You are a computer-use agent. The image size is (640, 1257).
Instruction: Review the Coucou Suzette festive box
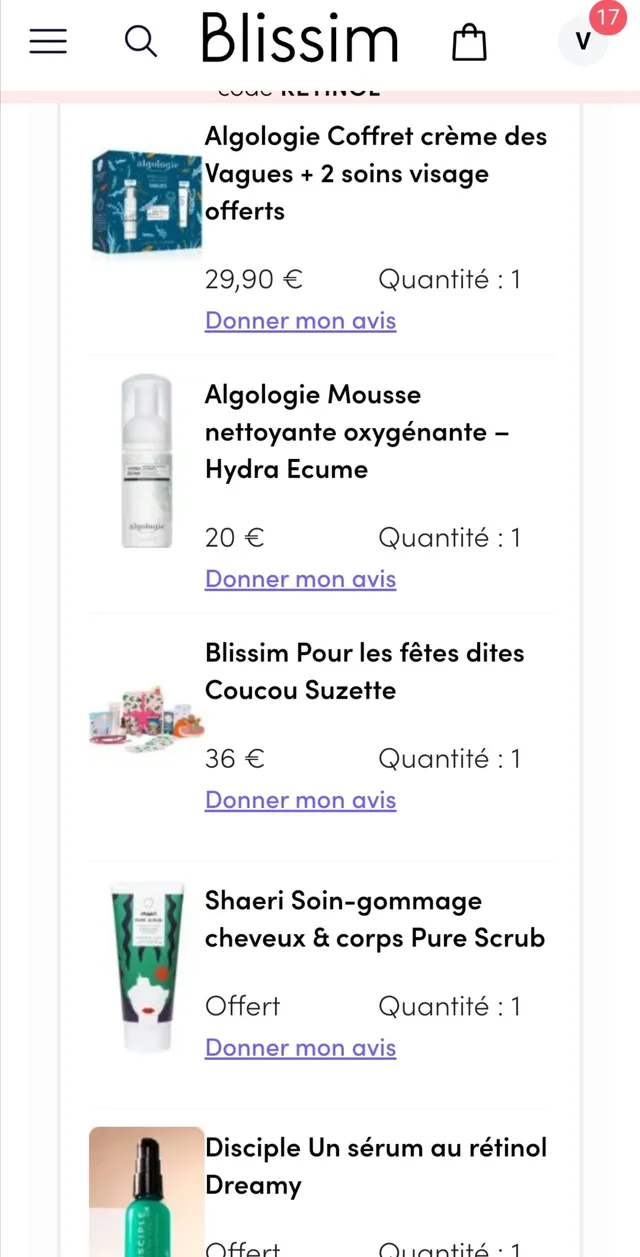[x=300, y=799]
